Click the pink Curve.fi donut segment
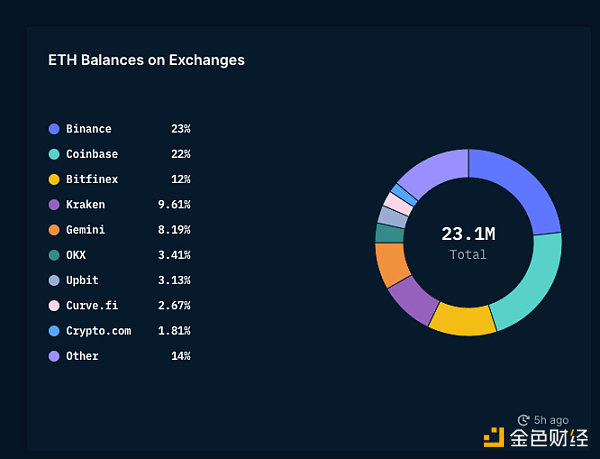 [x=398, y=203]
